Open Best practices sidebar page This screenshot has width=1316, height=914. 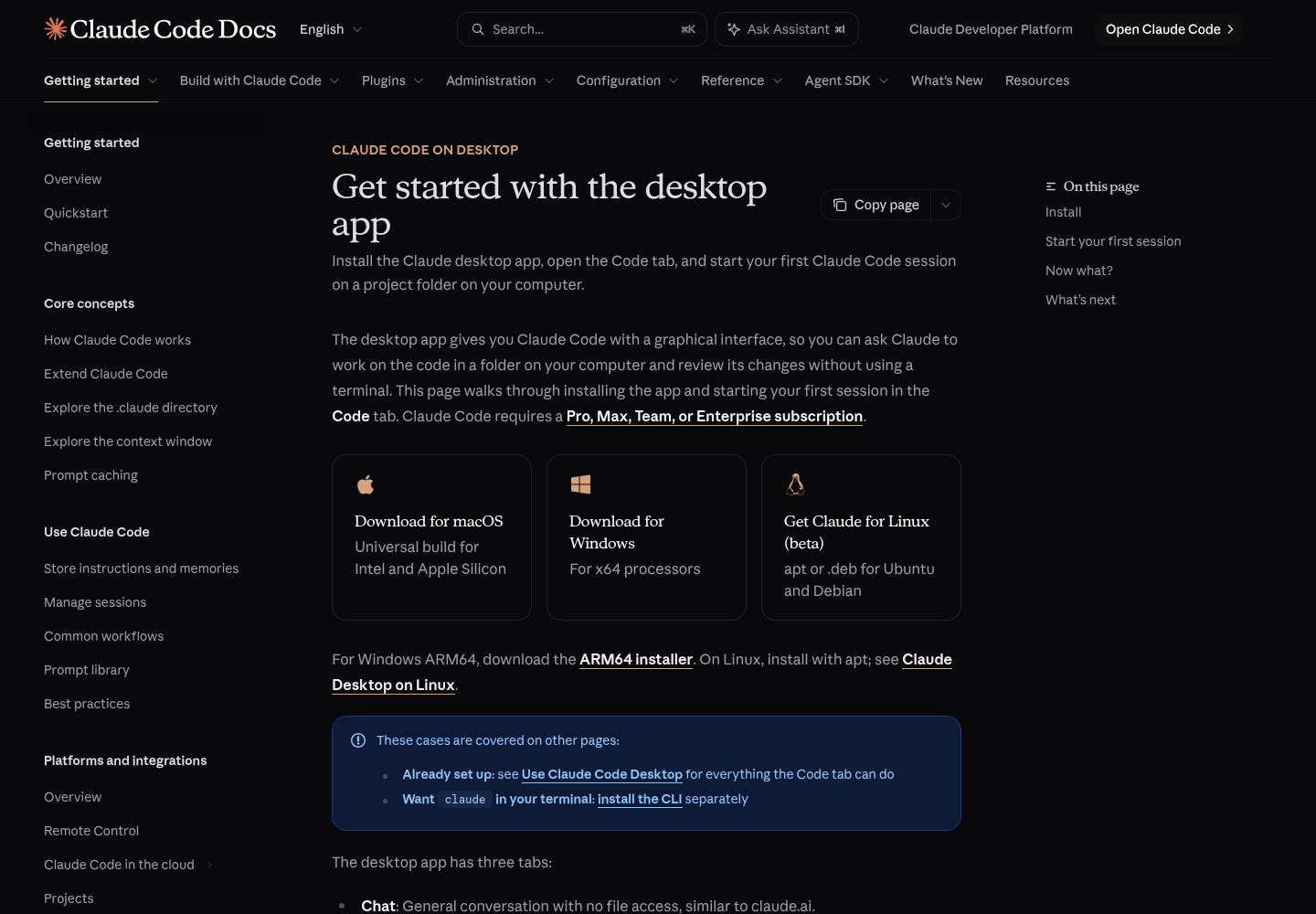coord(87,704)
